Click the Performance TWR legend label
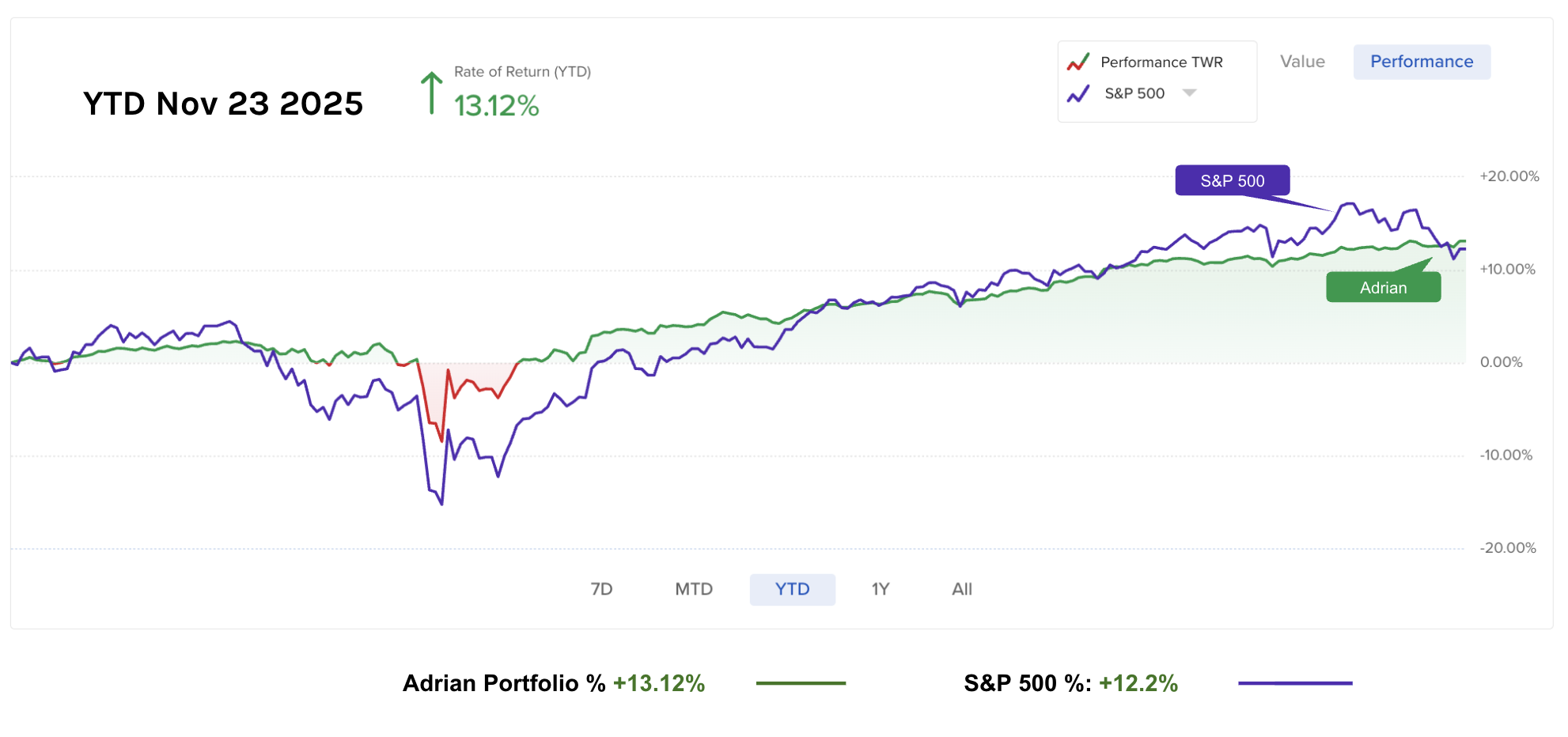1568x737 pixels. tap(1161, 62)
